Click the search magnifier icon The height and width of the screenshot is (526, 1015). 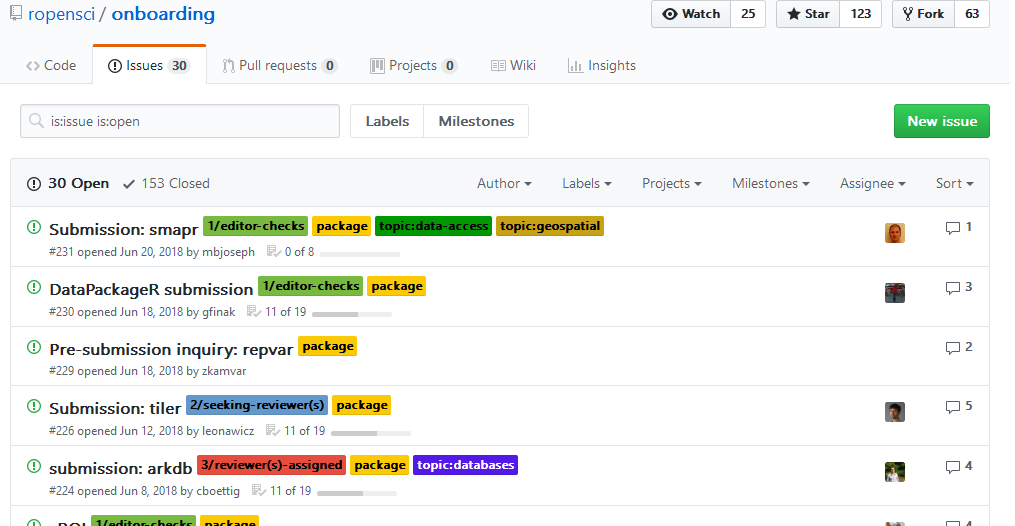coord(36,121)
